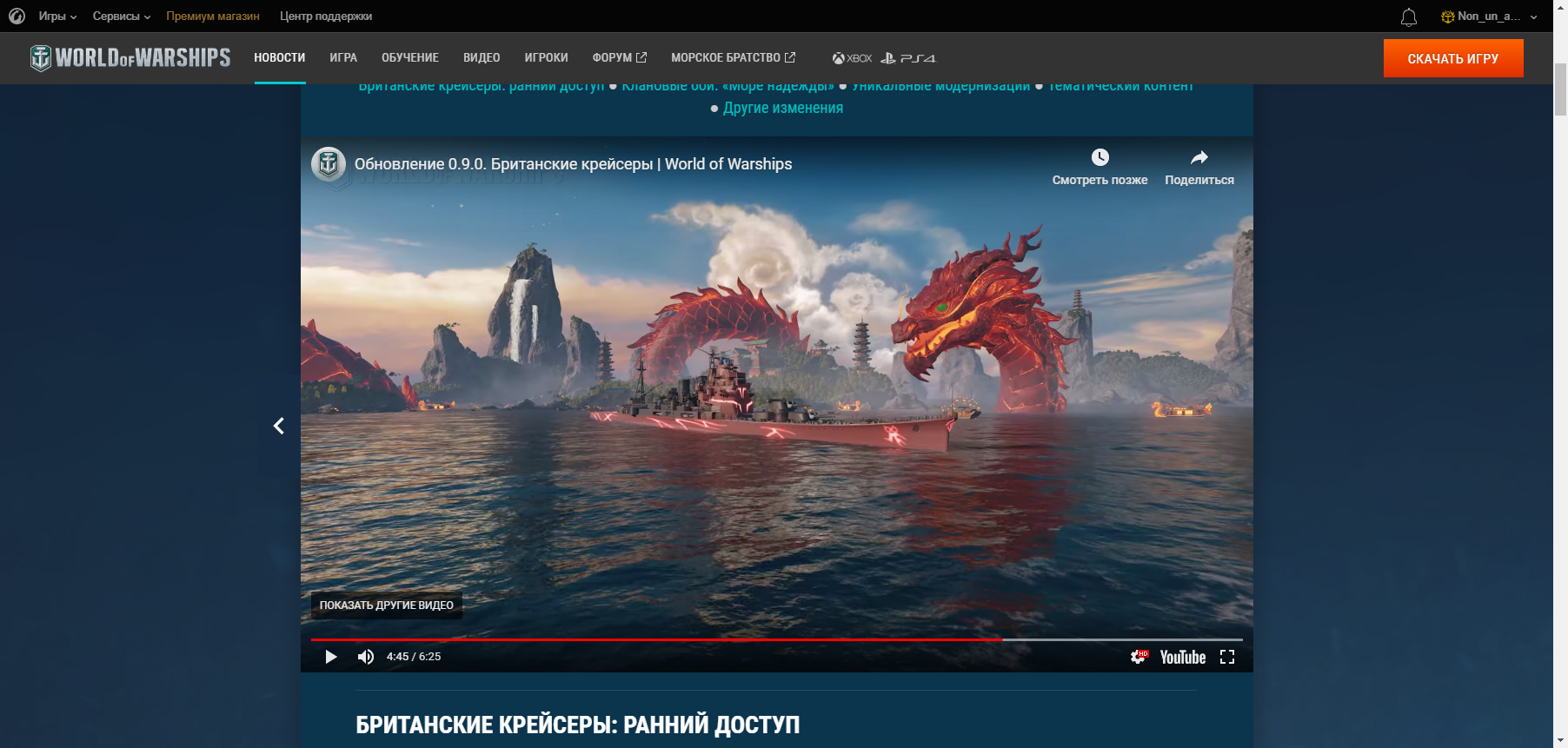Open notifications bell icon
The width and height of the screenshot is (1568, 748).
[1409, 17]
